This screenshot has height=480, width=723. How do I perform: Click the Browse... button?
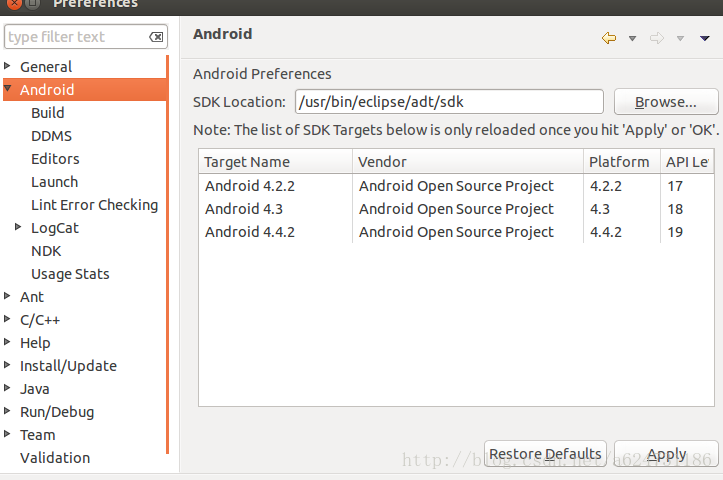click(666, 102)
